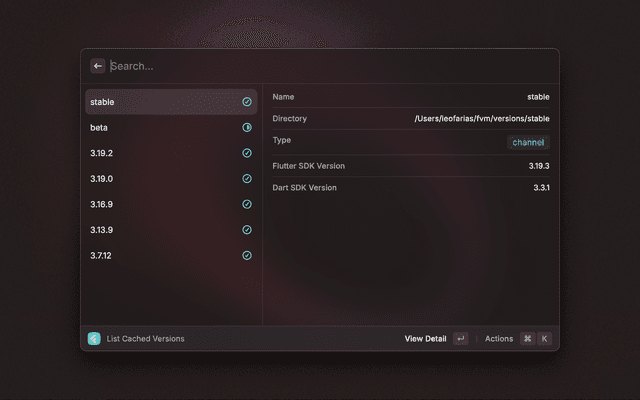Select version 3.19.2 in the list

coord(160,153)
